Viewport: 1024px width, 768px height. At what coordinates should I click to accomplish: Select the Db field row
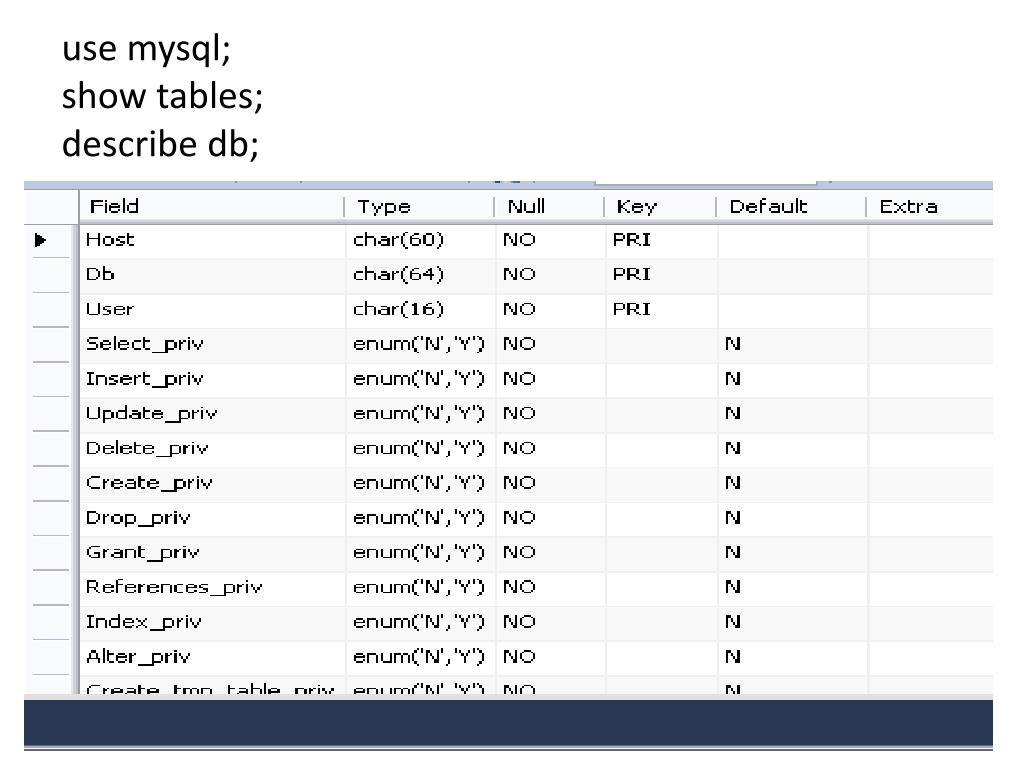(101, 275)
